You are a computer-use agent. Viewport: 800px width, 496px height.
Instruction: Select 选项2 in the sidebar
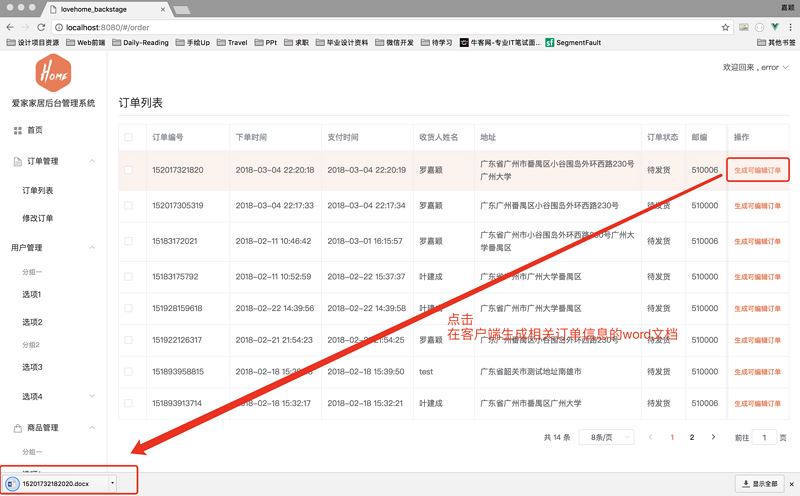point(32,322)
